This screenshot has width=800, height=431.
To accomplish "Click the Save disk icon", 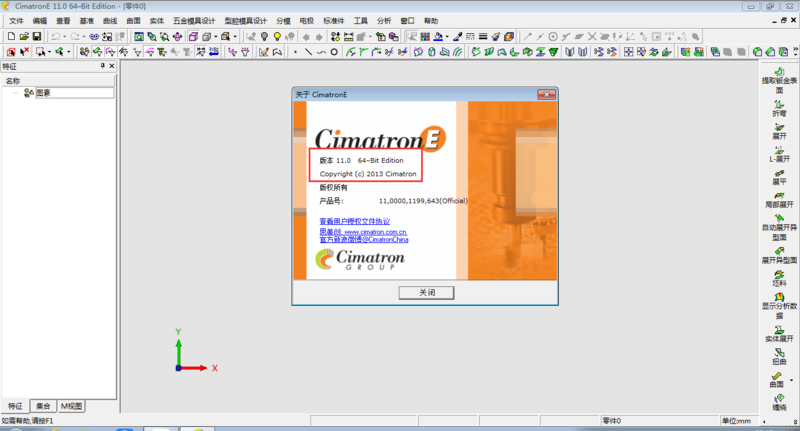I will click(x=37, y=37).
